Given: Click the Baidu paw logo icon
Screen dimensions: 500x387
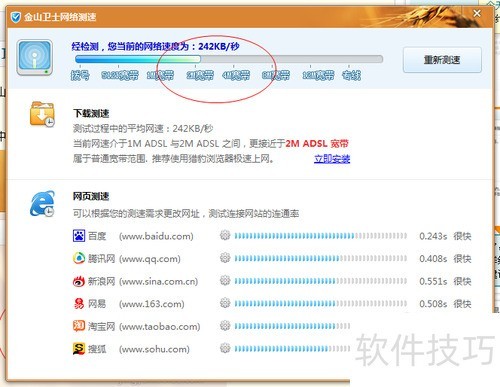Looking at the screenshot, I should coord(79,236).
